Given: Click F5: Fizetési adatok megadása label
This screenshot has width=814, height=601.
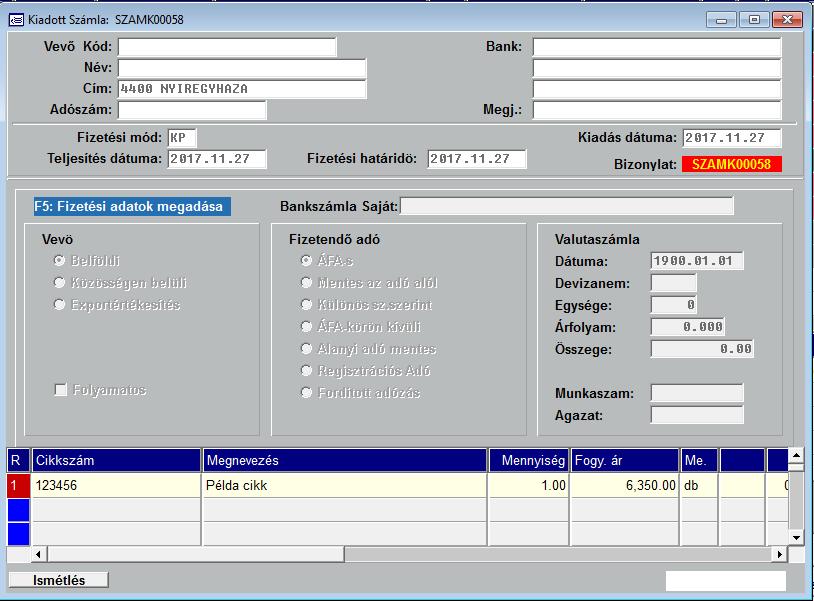Looking at the screenshot, I should coord(132,206).
